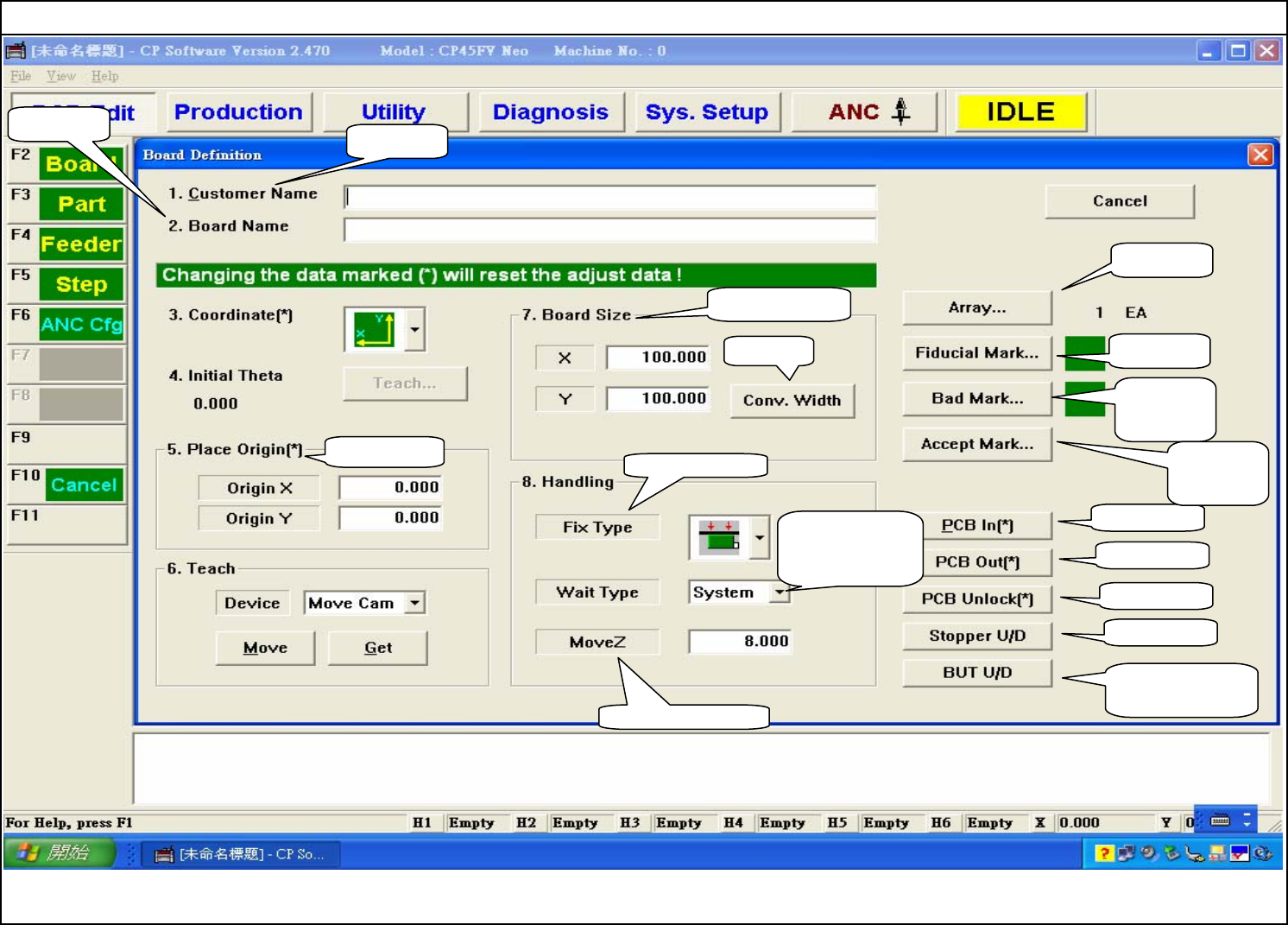Switch to the Sys. Setup tab
Screen dimensions: 1288x925
point(707,112)
